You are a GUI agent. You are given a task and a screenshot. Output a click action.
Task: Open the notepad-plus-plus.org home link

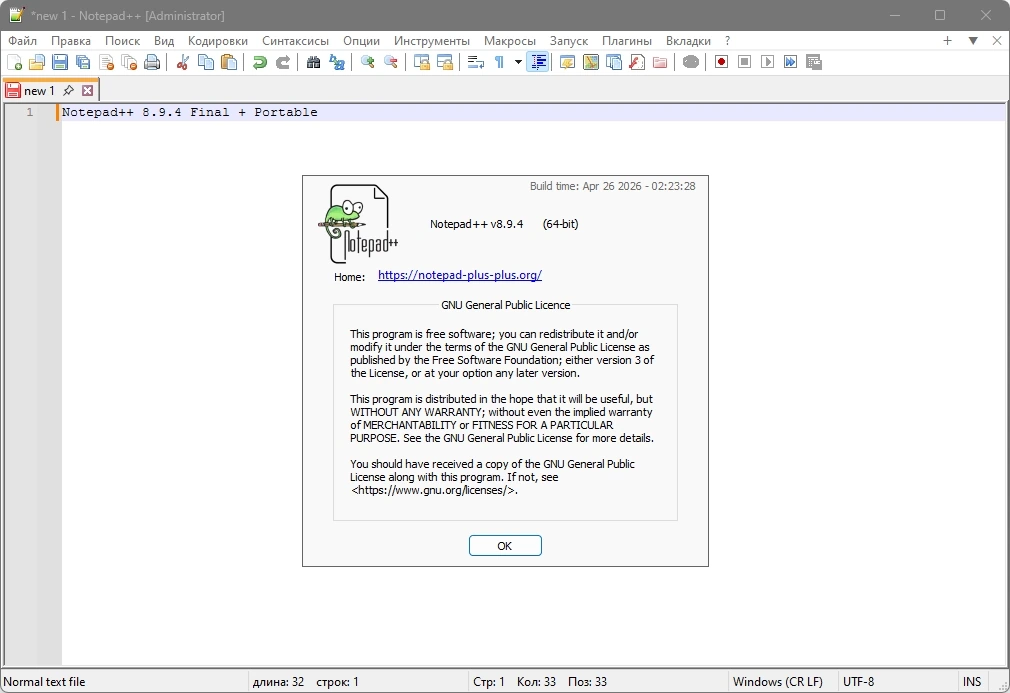pyautogui.click(x=460, y=275)
